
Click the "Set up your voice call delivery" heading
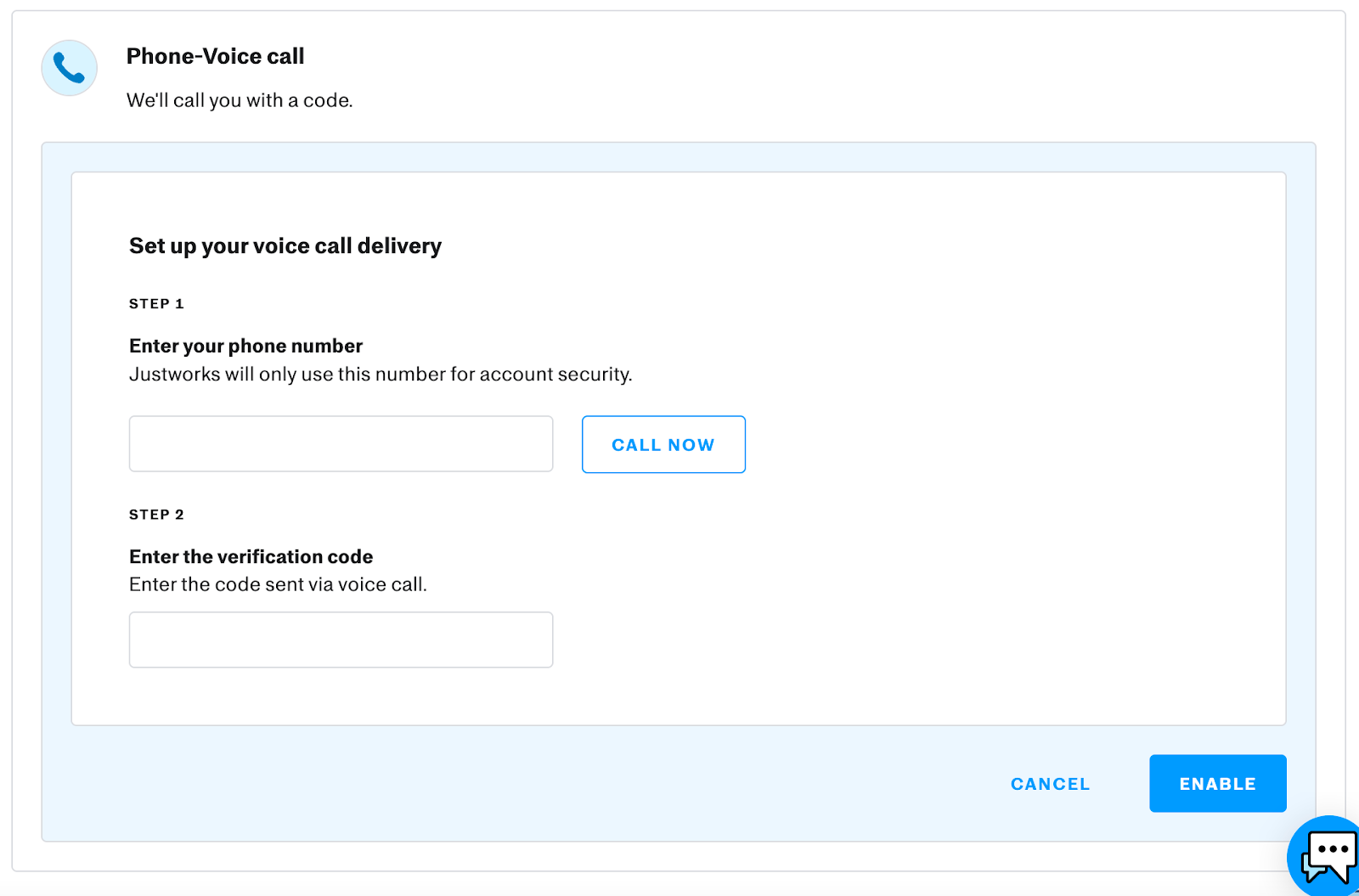(285, 245)
